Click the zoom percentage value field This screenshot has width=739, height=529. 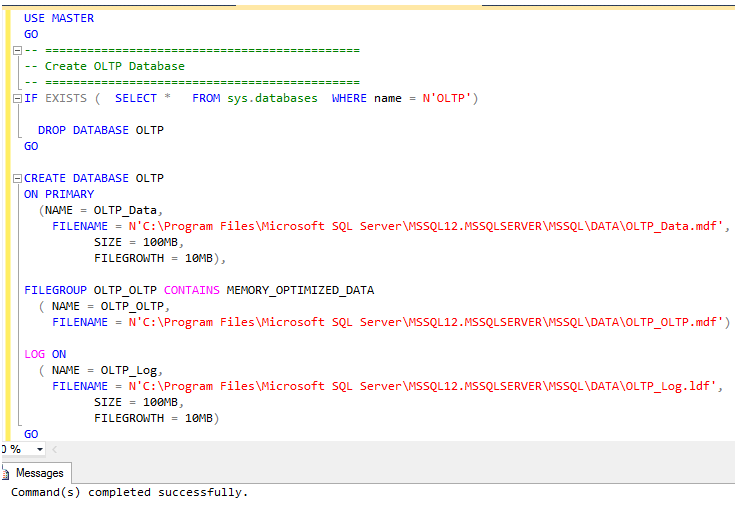[12, 449]
